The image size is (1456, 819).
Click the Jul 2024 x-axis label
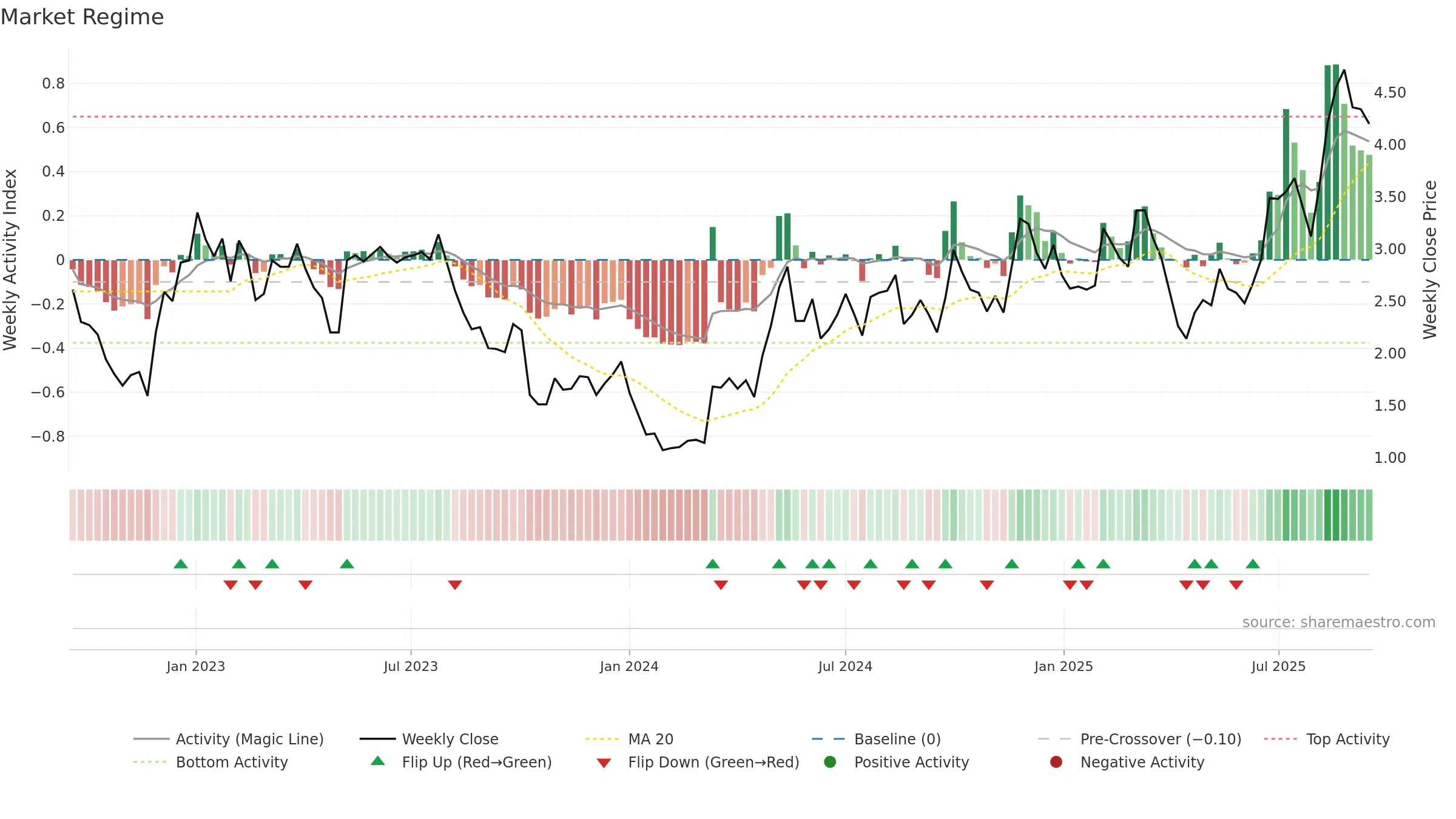[x=845, y=667]
